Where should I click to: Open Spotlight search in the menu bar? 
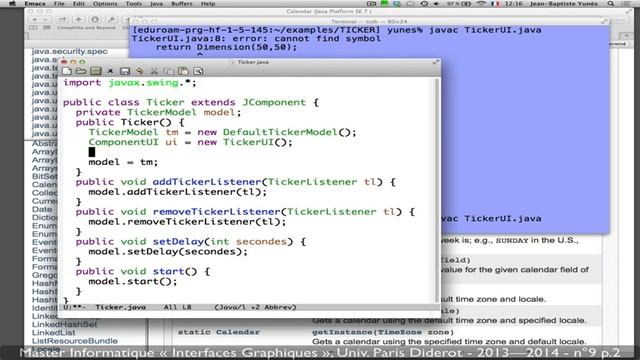tap(611, 4)
